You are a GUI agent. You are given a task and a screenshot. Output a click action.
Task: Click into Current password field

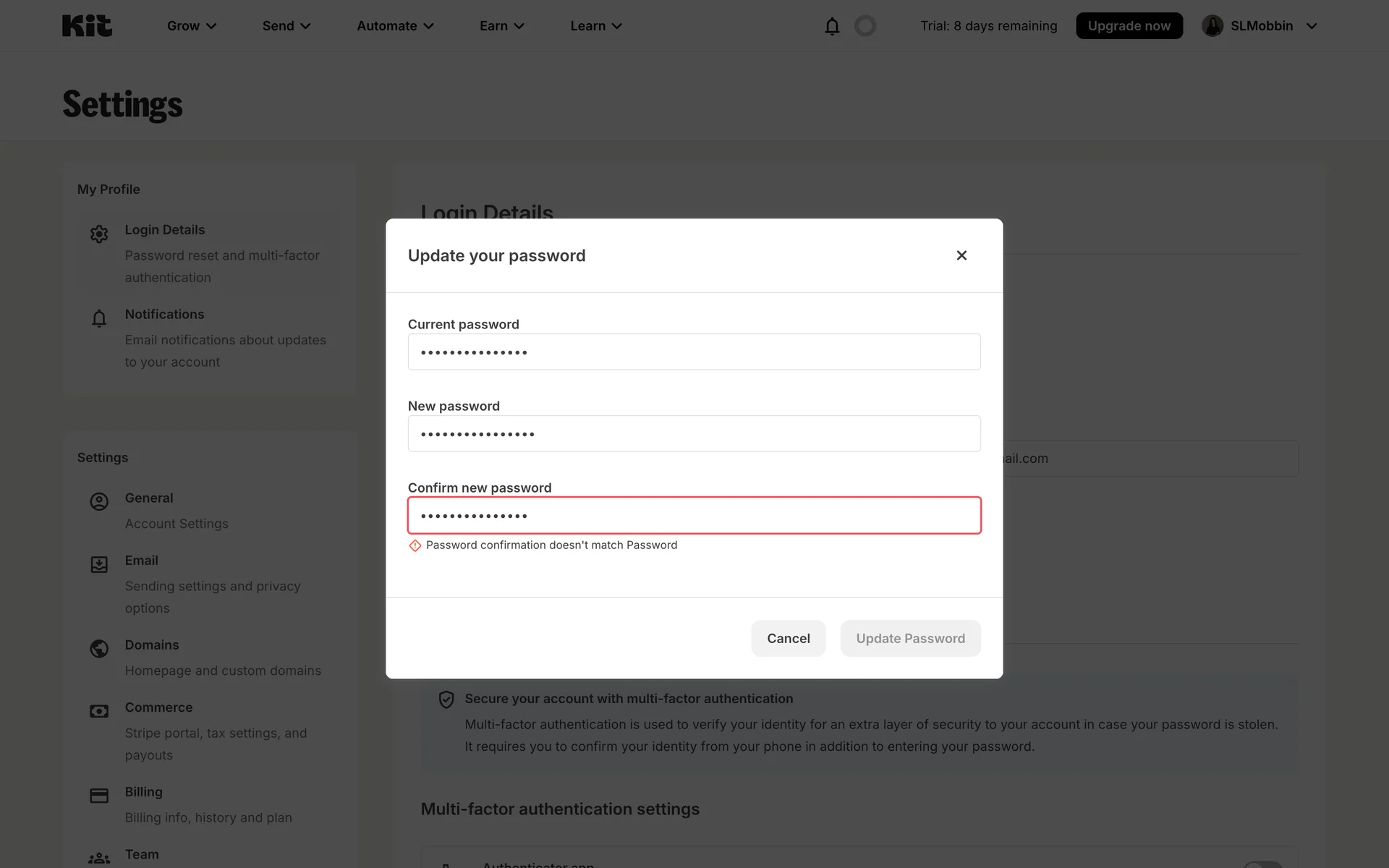click(x=694, y=352)
